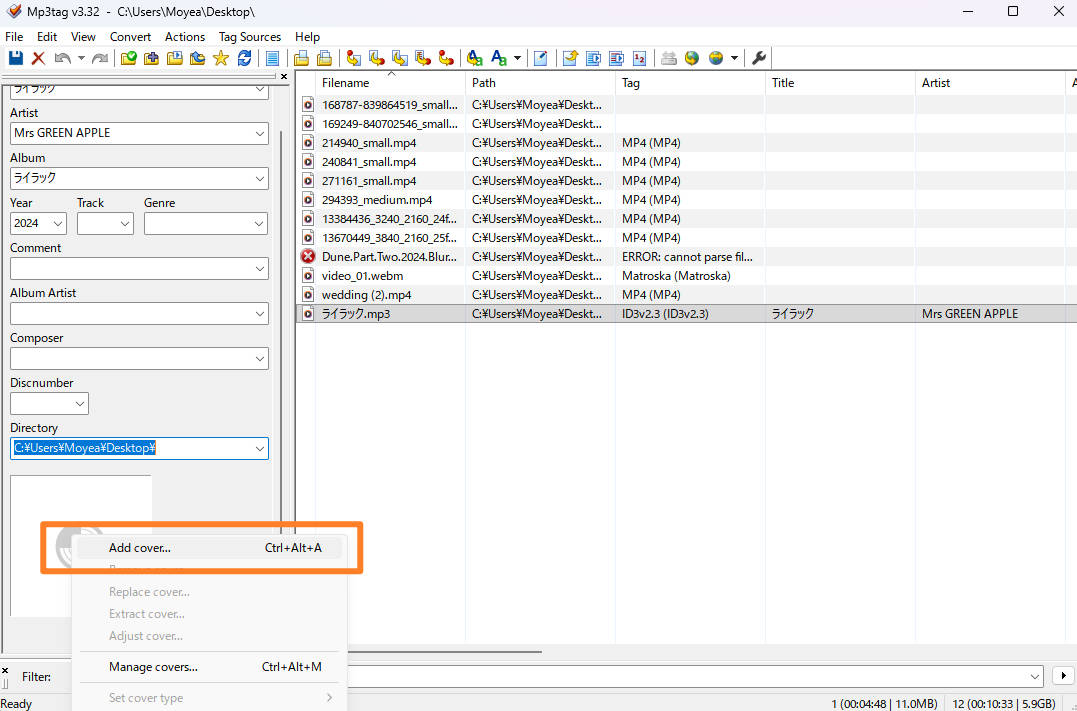Screen dimensions: 1077x711
Task: Click the Artist column header
Action: (x=936, y=83)
